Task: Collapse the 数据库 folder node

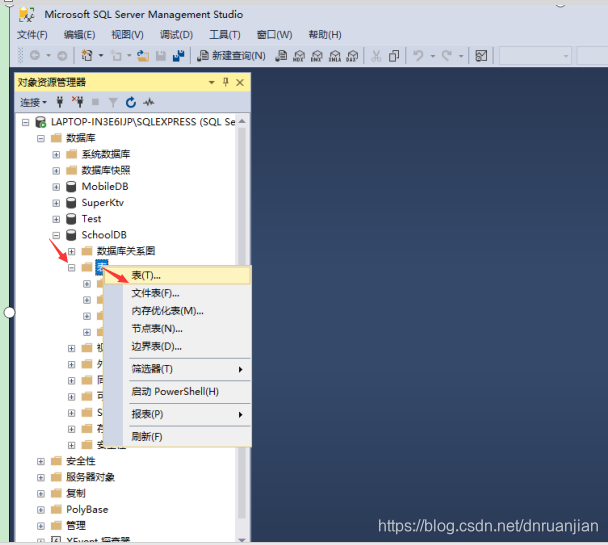Action: point(41,138)
